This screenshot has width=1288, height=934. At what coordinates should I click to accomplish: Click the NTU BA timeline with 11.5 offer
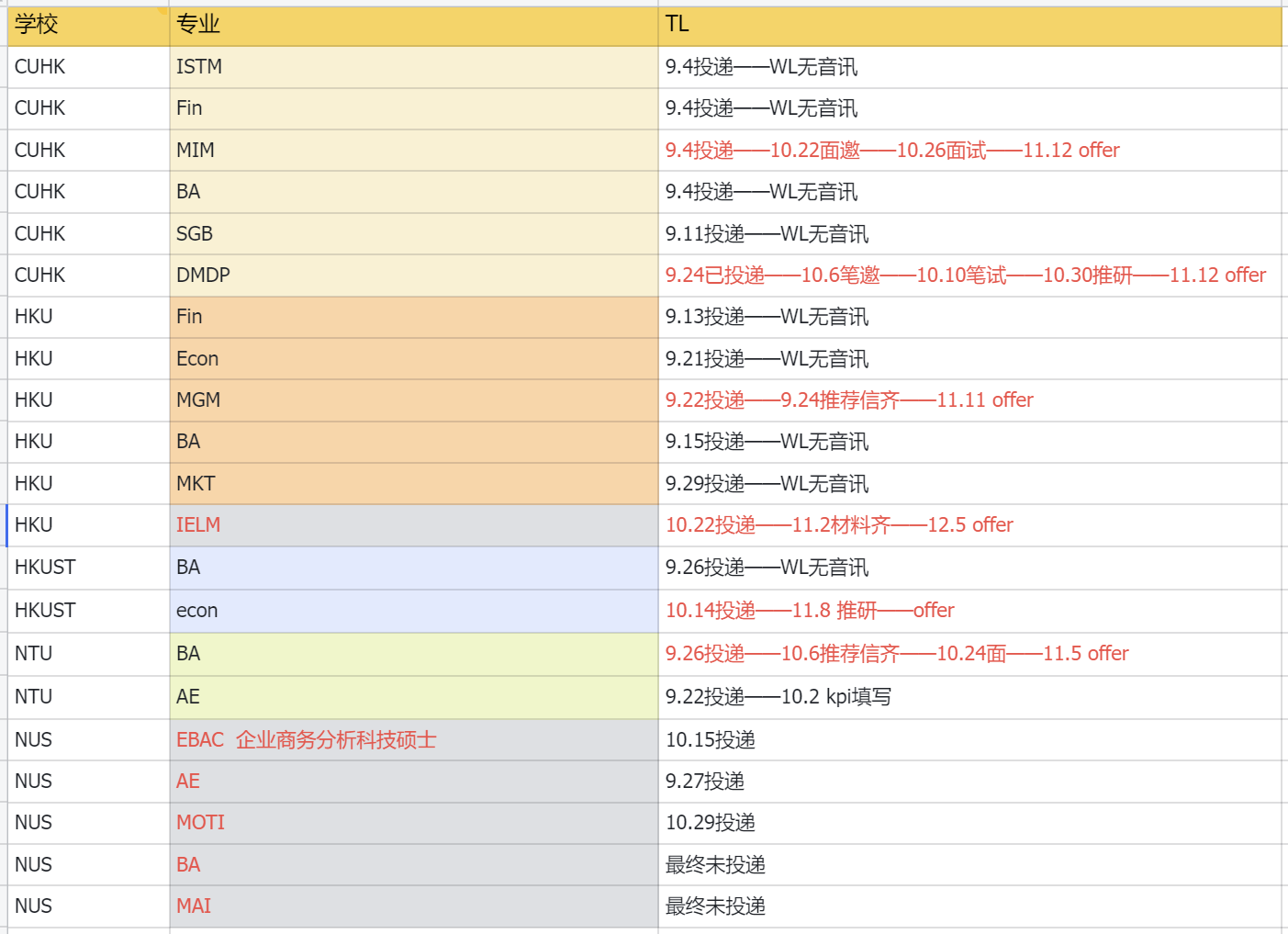(x=896, y=654)
